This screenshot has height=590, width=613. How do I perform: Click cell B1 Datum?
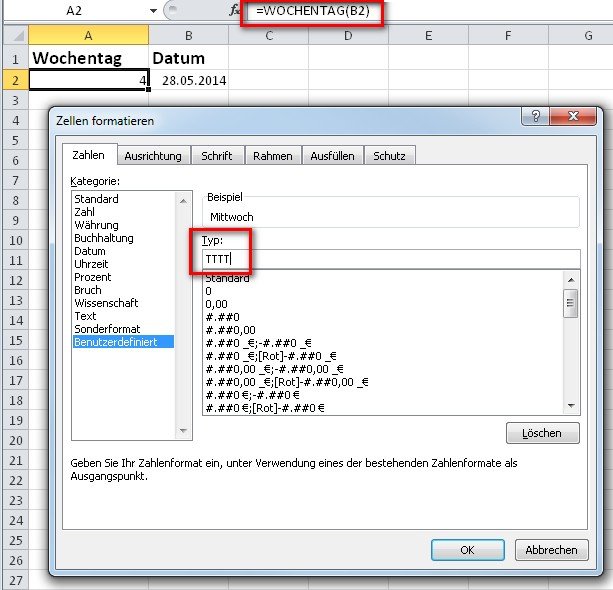[x=188, y=58]
